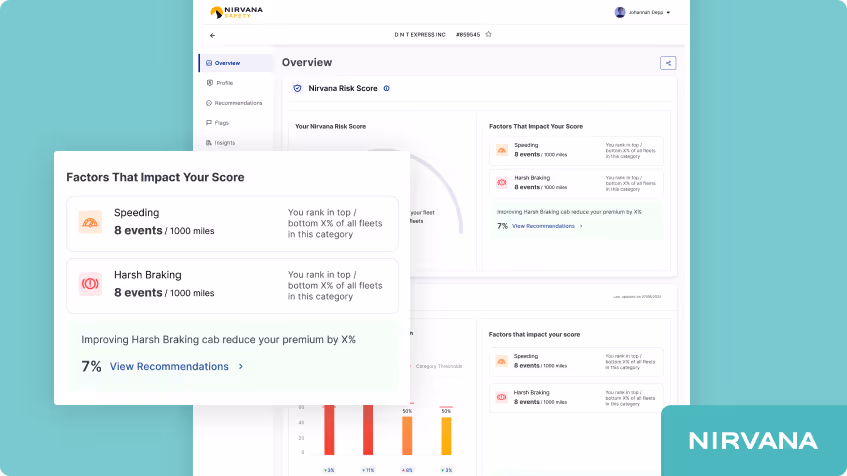
Task: Click Speeding icon in lowercase 'Factors that impact your score' panel
Action: pyautogui.click(x=501, y=361)
